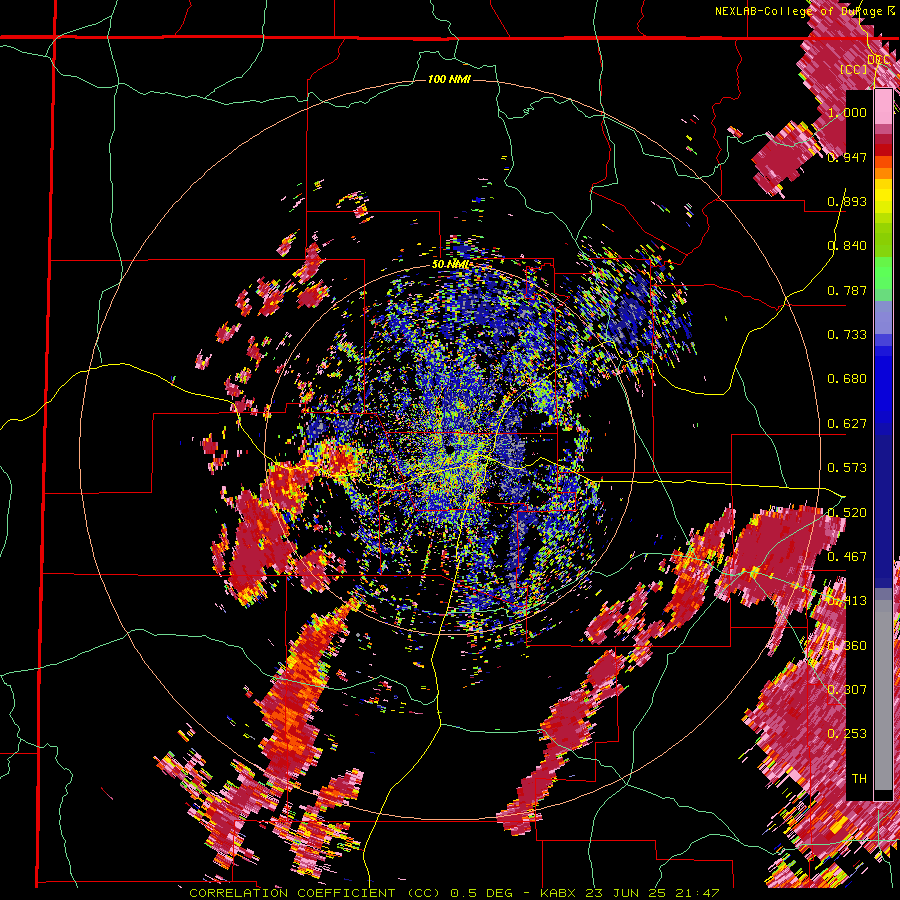The height and width of the screenshot is (900, 900).
Task: Click the 0.360 scale value
Action: [847, 645]
